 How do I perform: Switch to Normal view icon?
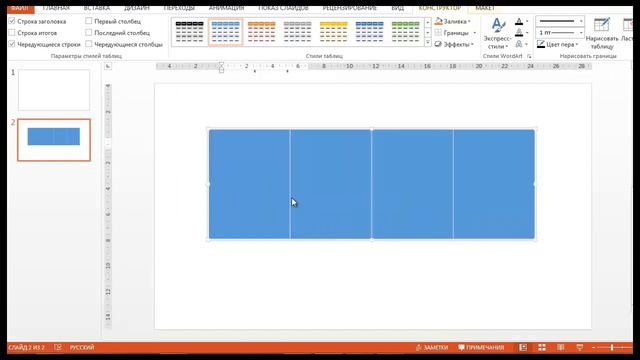click(x=523, y=347)
